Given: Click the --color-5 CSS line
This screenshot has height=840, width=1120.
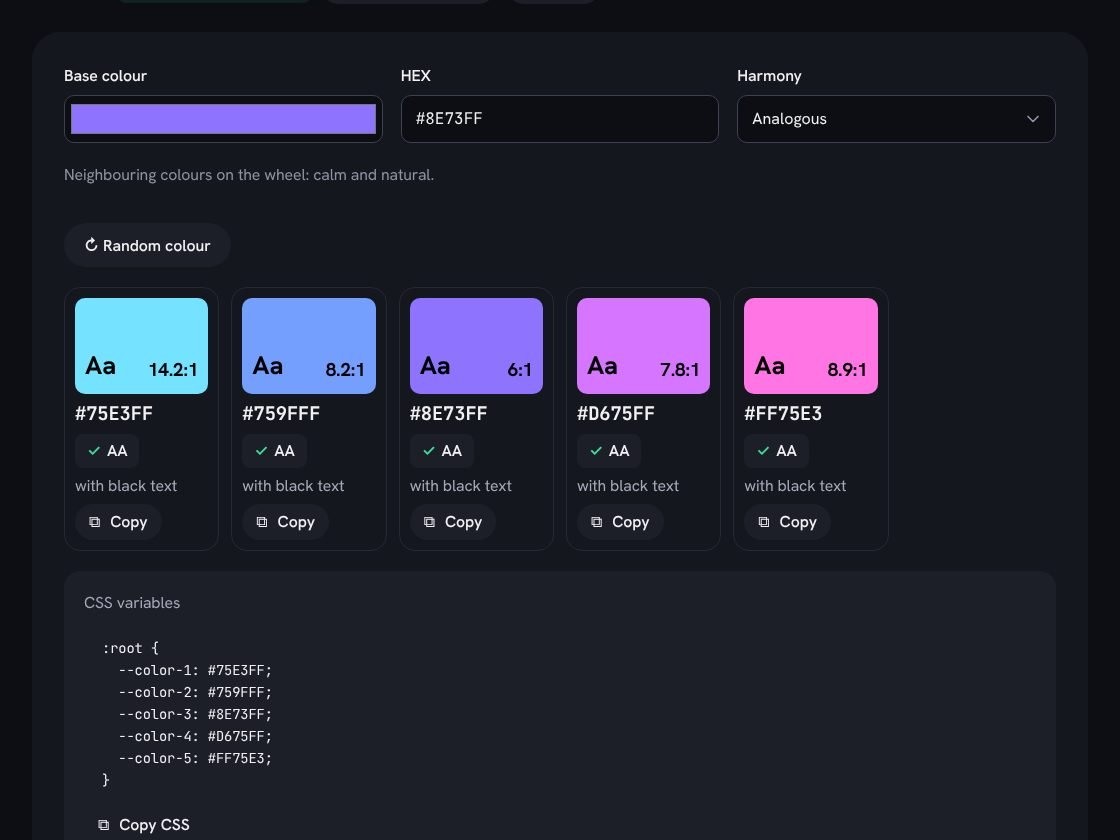Looking at the screenshot, I should click(x=196, y=759).
